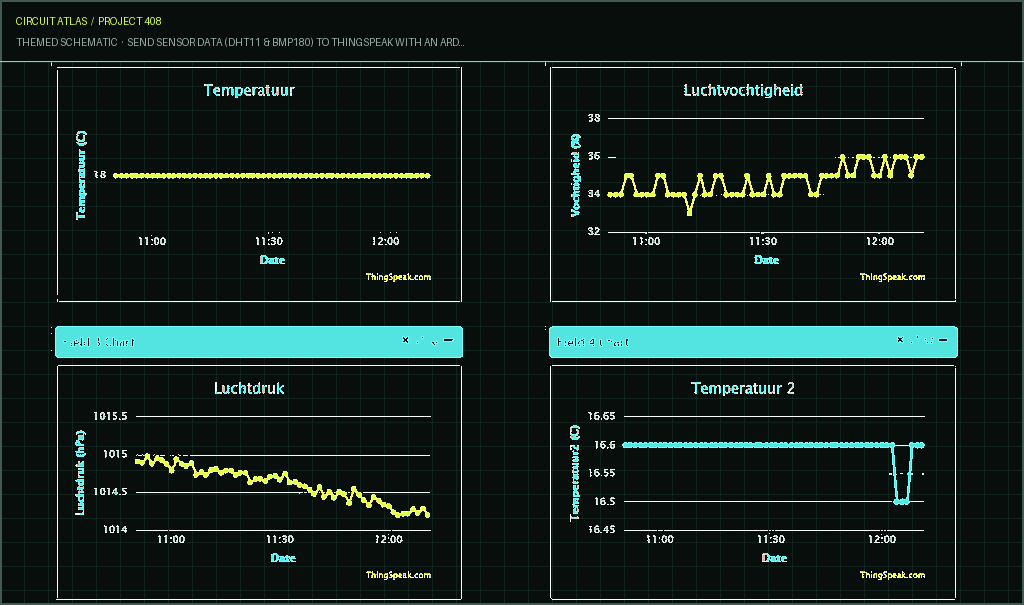Click the THEMED SCHEMATIC subtitle line
1024x605 pixels.
tap(240, 42)
